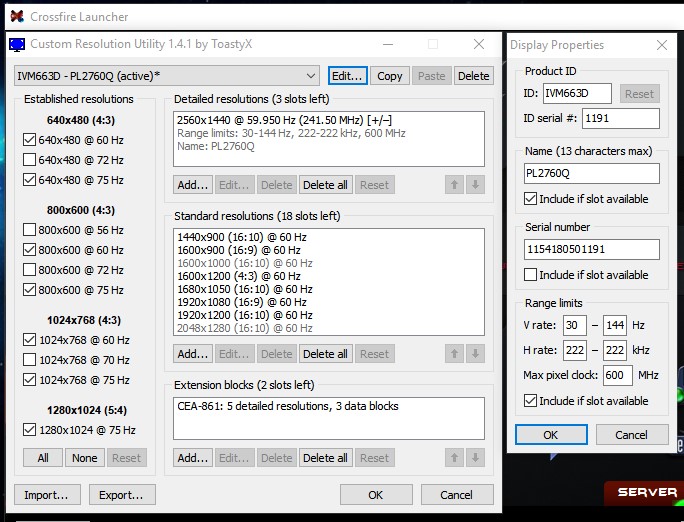This screenshot has height=522, width=684.
Task: Click Delete all under Standard resolutions
Action: (x=325, y=354)
